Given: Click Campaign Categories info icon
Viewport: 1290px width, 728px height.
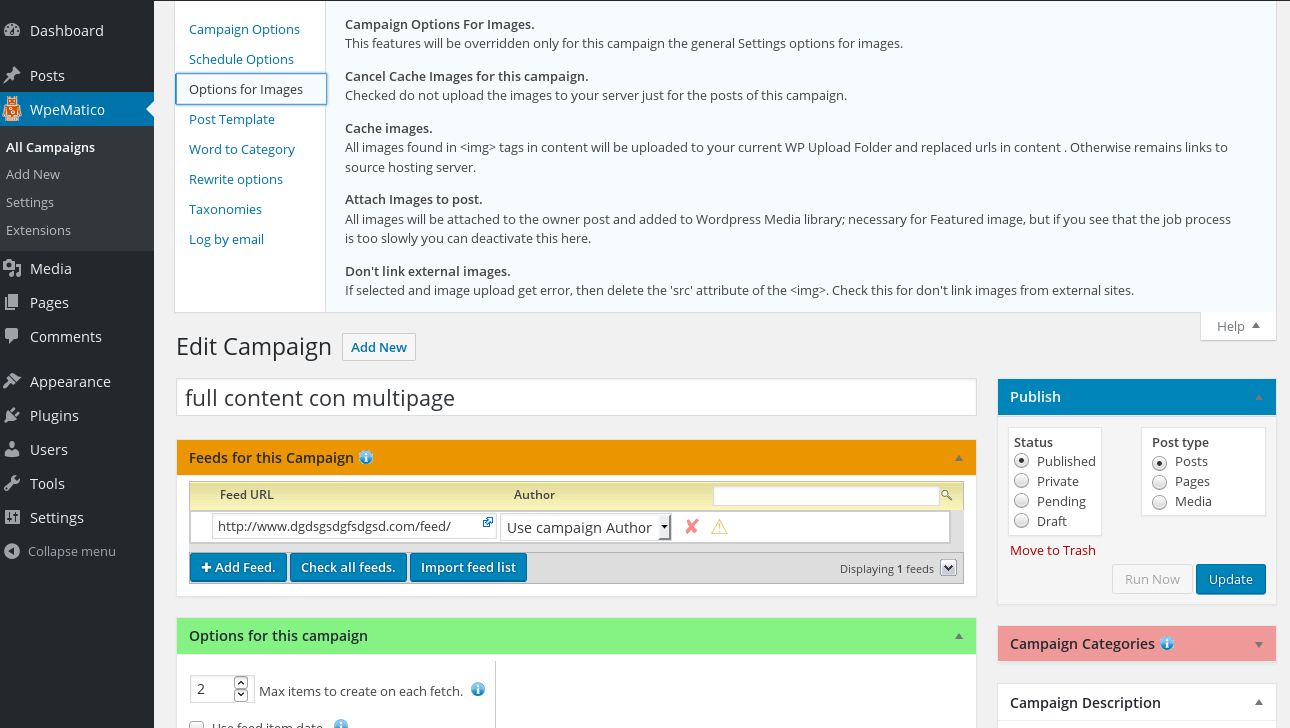Looking at the screenshot, I should [1167, 643].
